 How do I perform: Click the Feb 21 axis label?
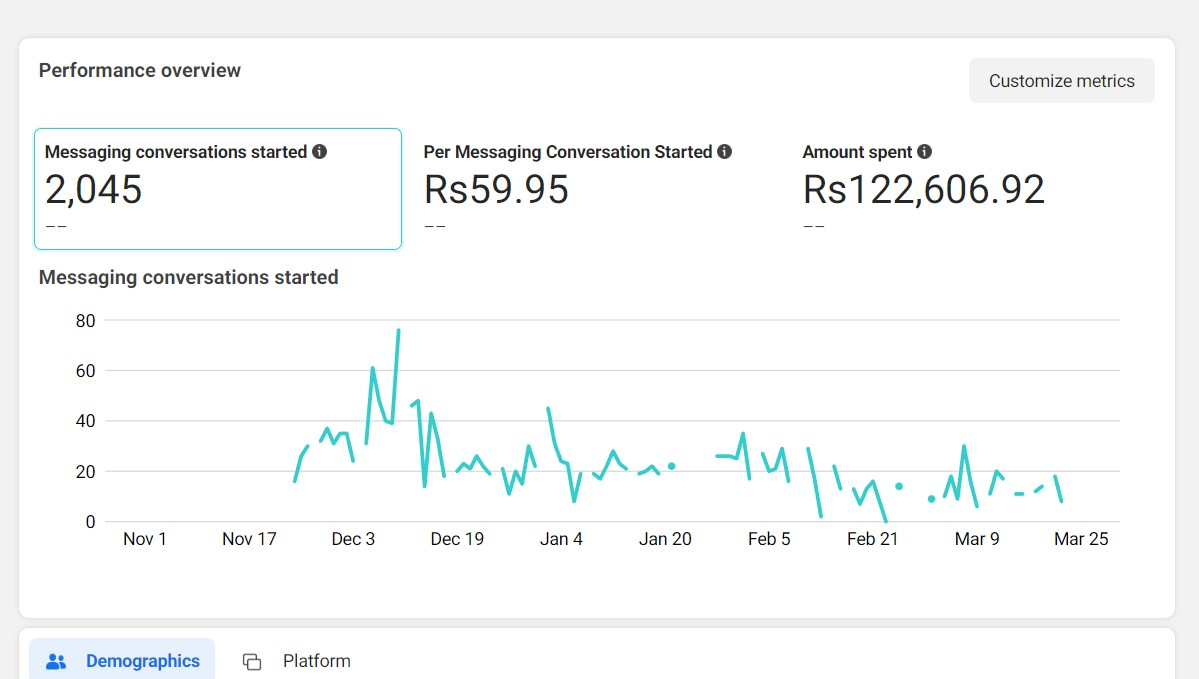[x=872, y=539]
